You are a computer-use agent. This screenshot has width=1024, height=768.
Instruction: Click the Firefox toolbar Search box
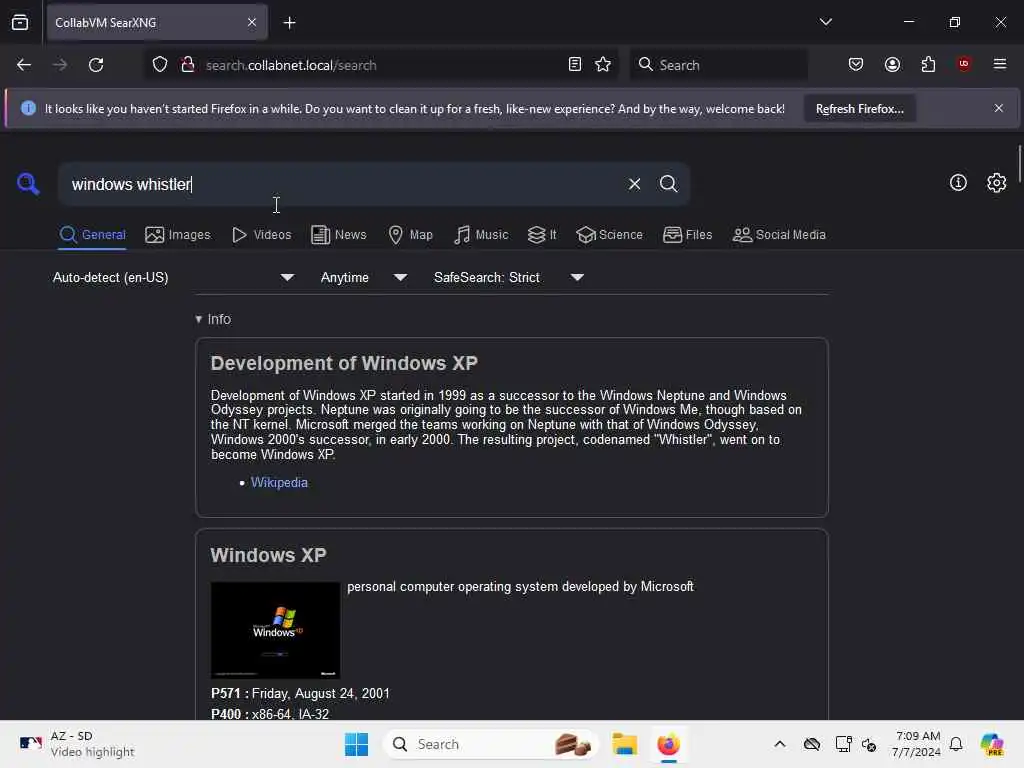718,65
